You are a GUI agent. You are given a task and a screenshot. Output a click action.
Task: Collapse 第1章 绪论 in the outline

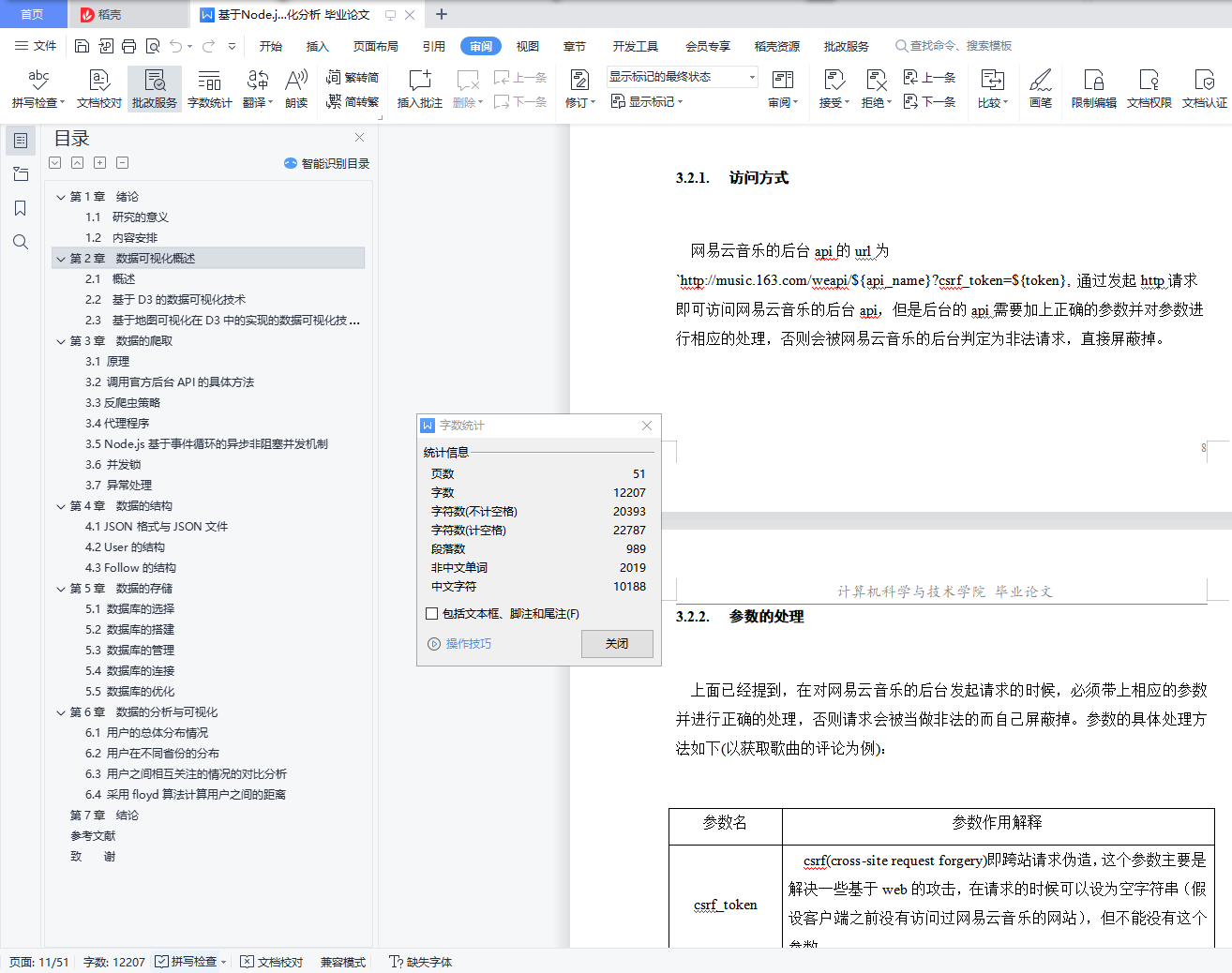click(61, 197)
